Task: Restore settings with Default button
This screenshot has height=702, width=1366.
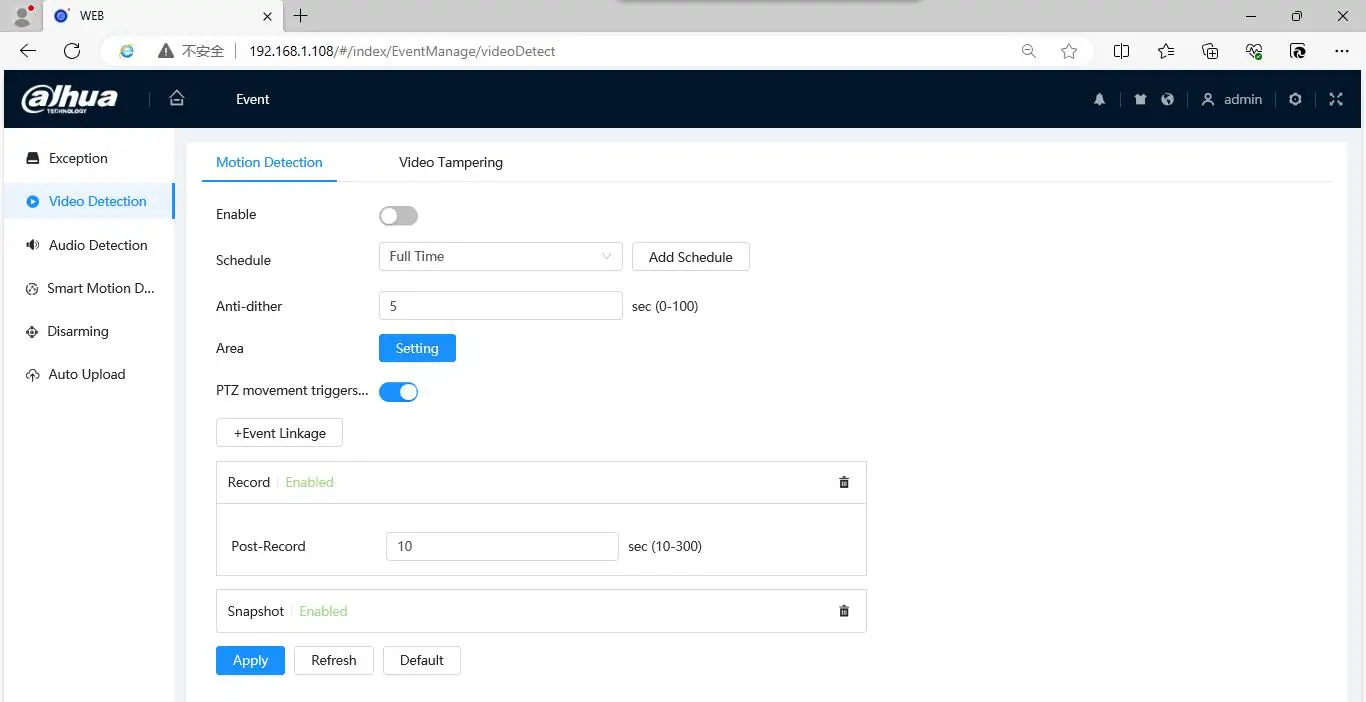Action: pyautogui.click(x=422, y=660)
